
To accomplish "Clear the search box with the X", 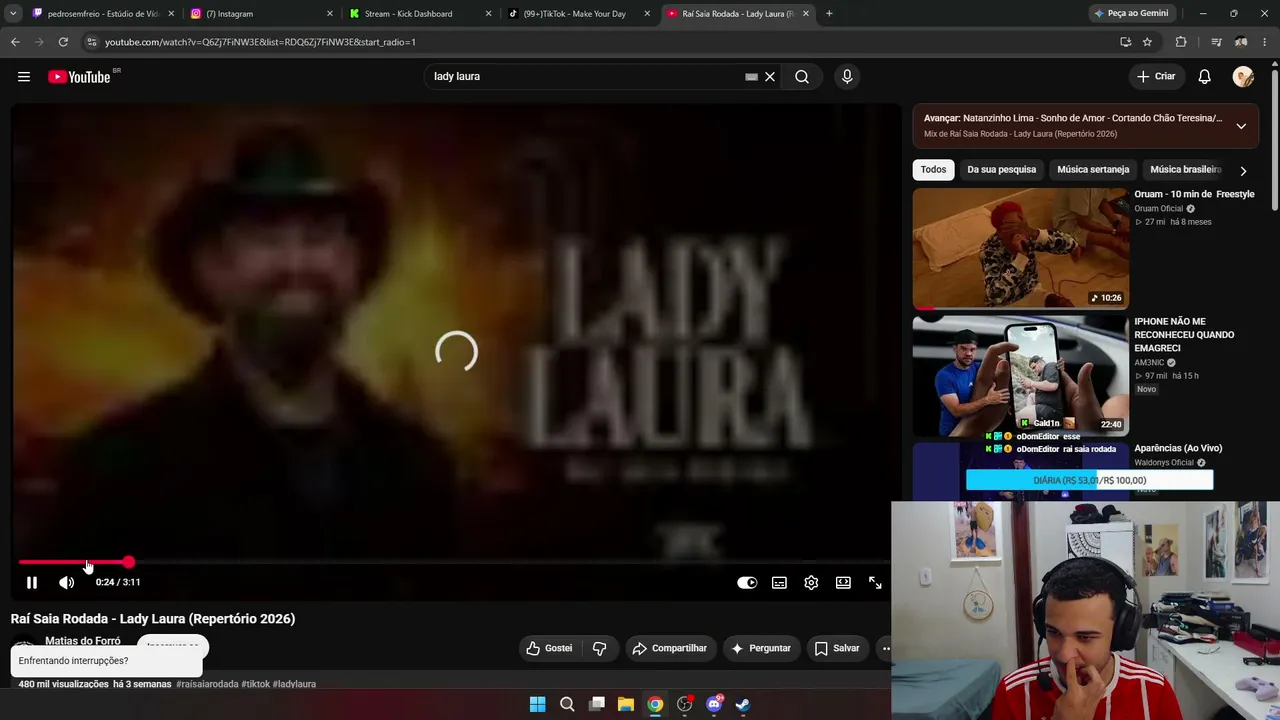I will click(770, 77).
